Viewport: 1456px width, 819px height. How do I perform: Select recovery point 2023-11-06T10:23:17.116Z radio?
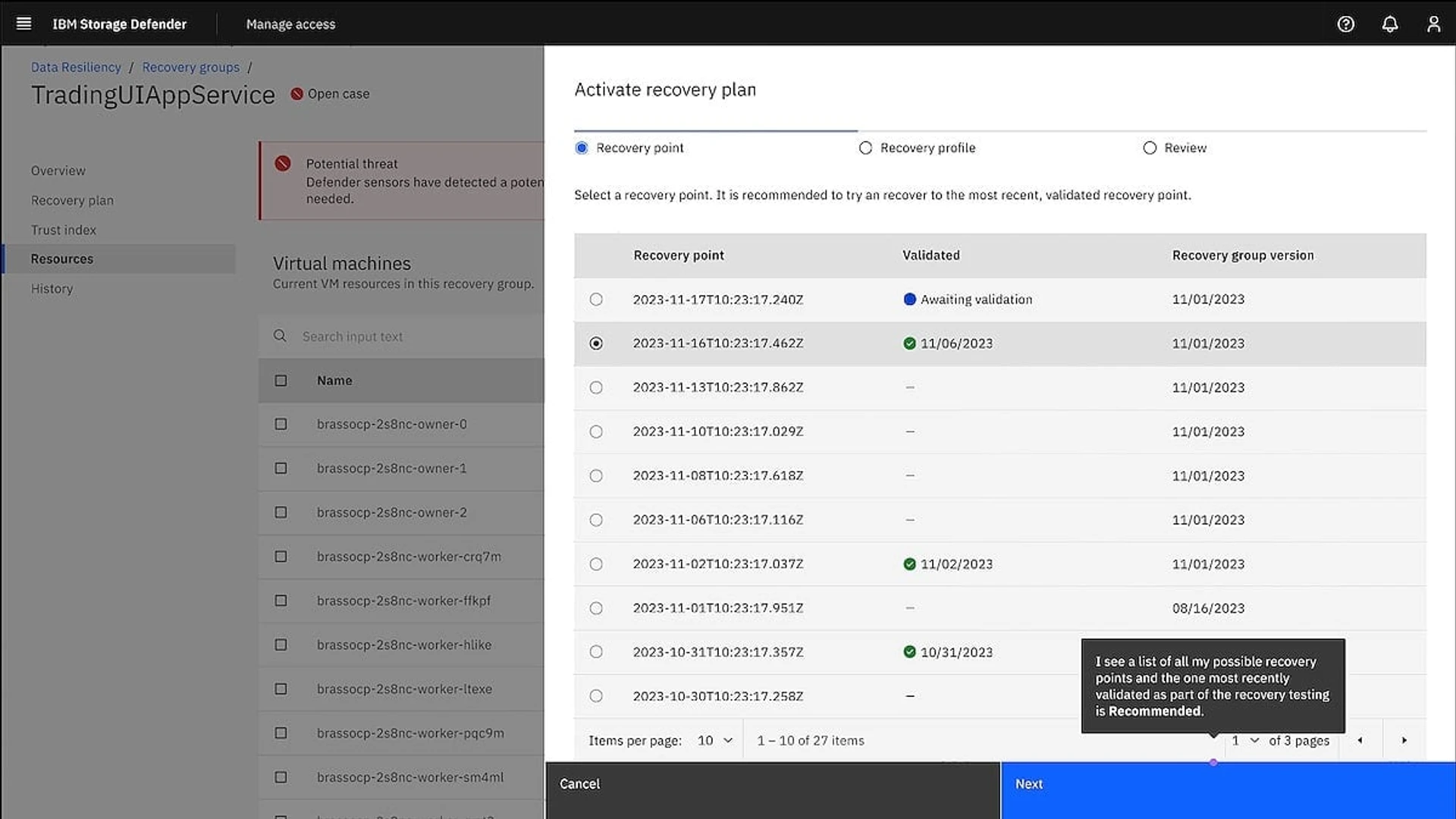coord(597,520)
